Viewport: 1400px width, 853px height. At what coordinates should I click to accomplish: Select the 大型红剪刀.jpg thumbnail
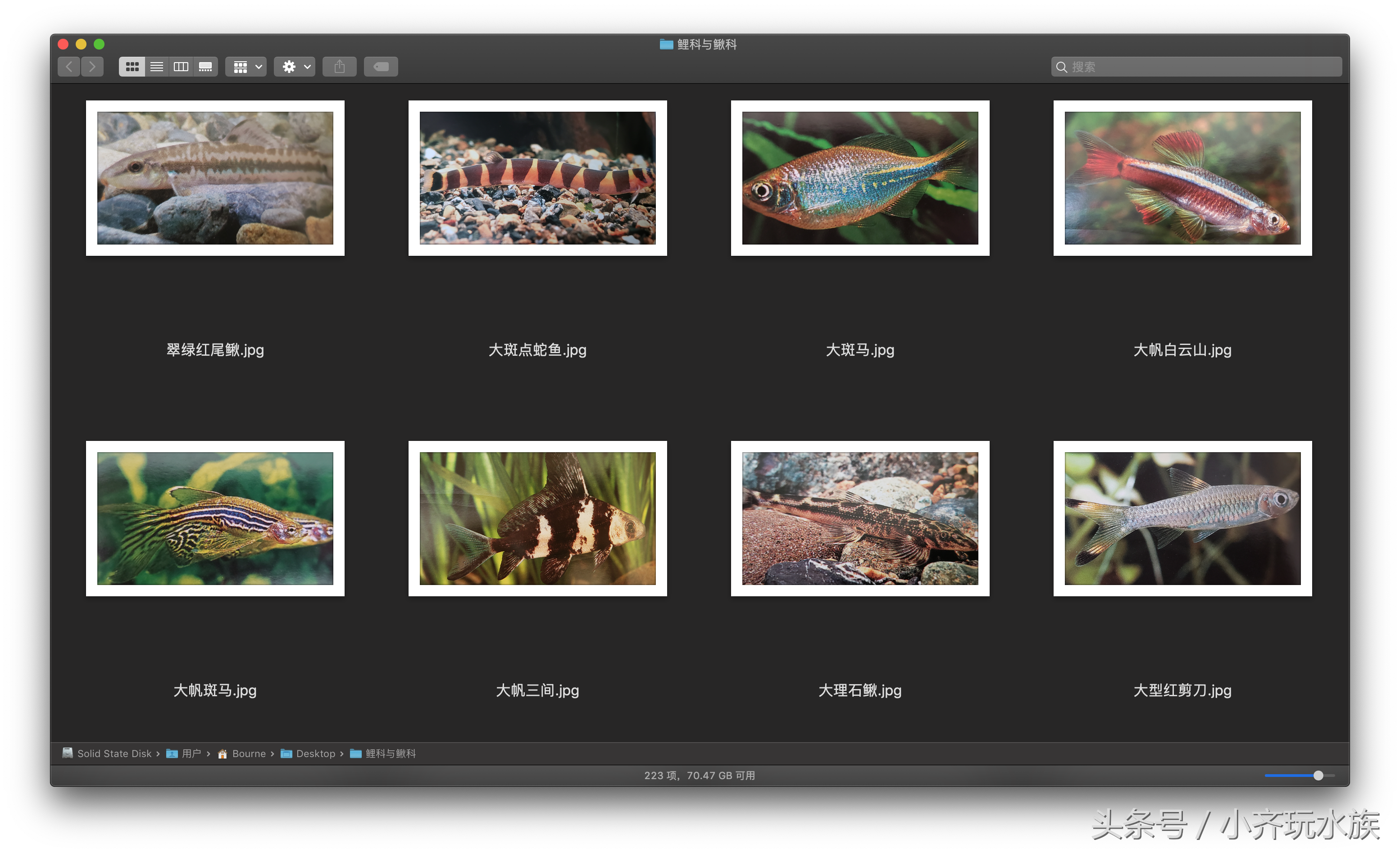pyautogui.click(x=1182, y=518)
